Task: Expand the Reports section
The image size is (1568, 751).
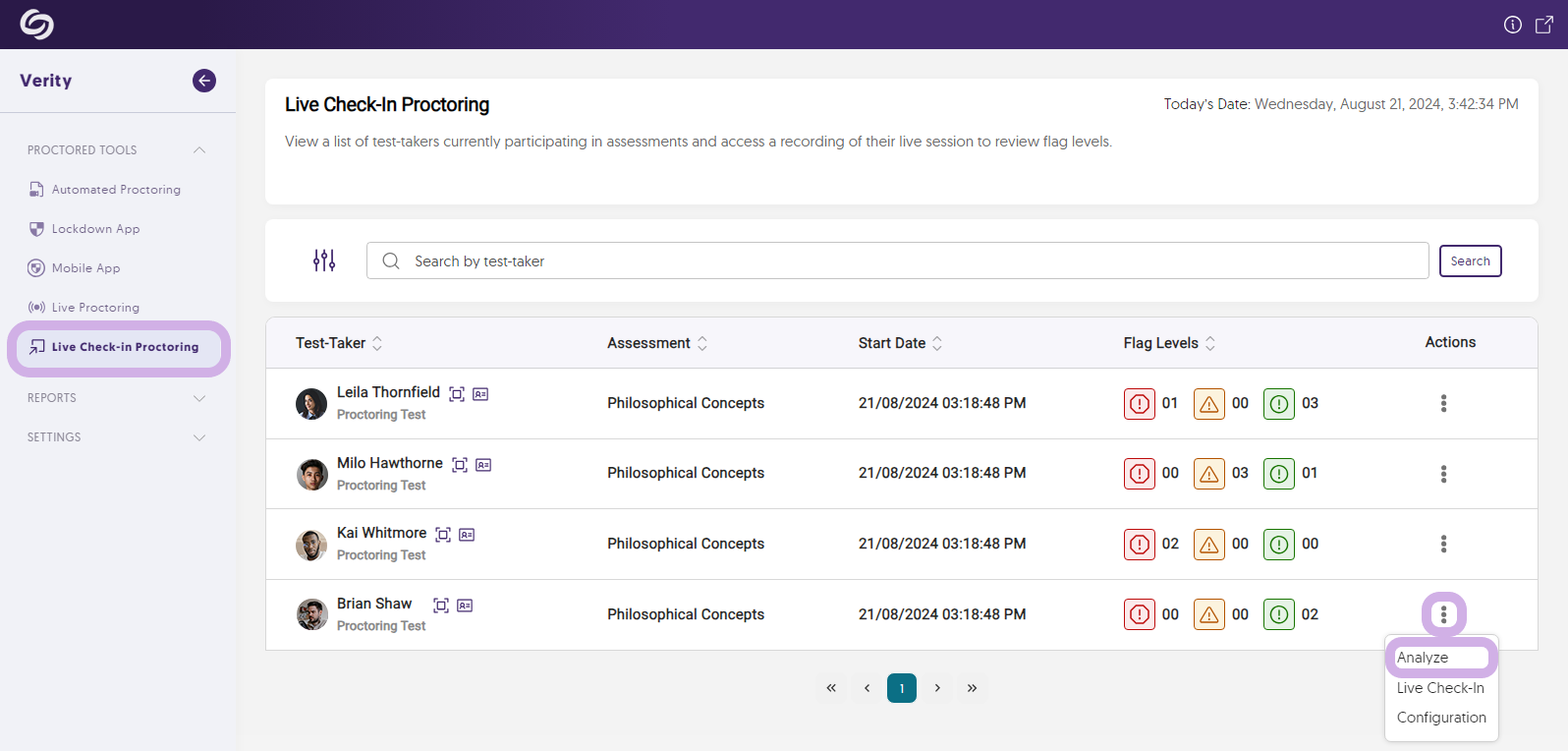Action: point(199,398)
